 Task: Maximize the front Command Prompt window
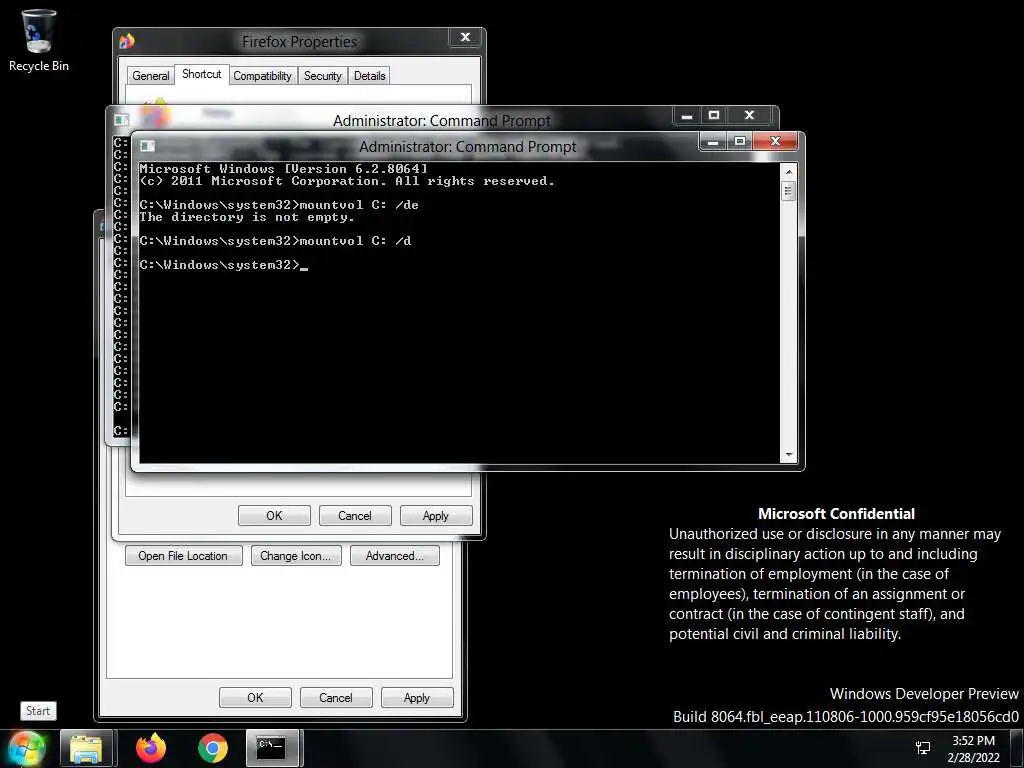point(740,141)
